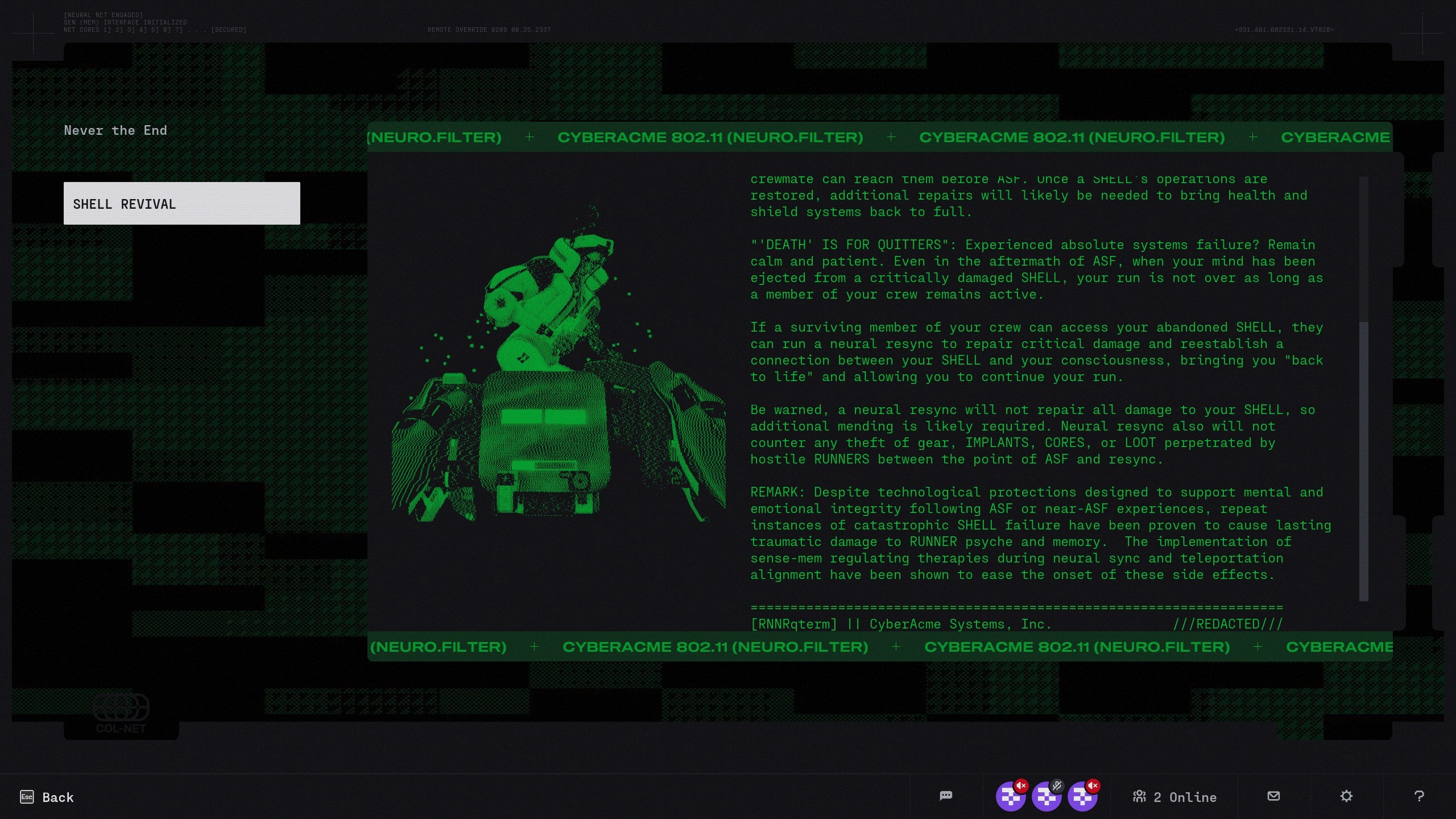Click the lore text scrollbar thumb

click(x=1363, y=461)
